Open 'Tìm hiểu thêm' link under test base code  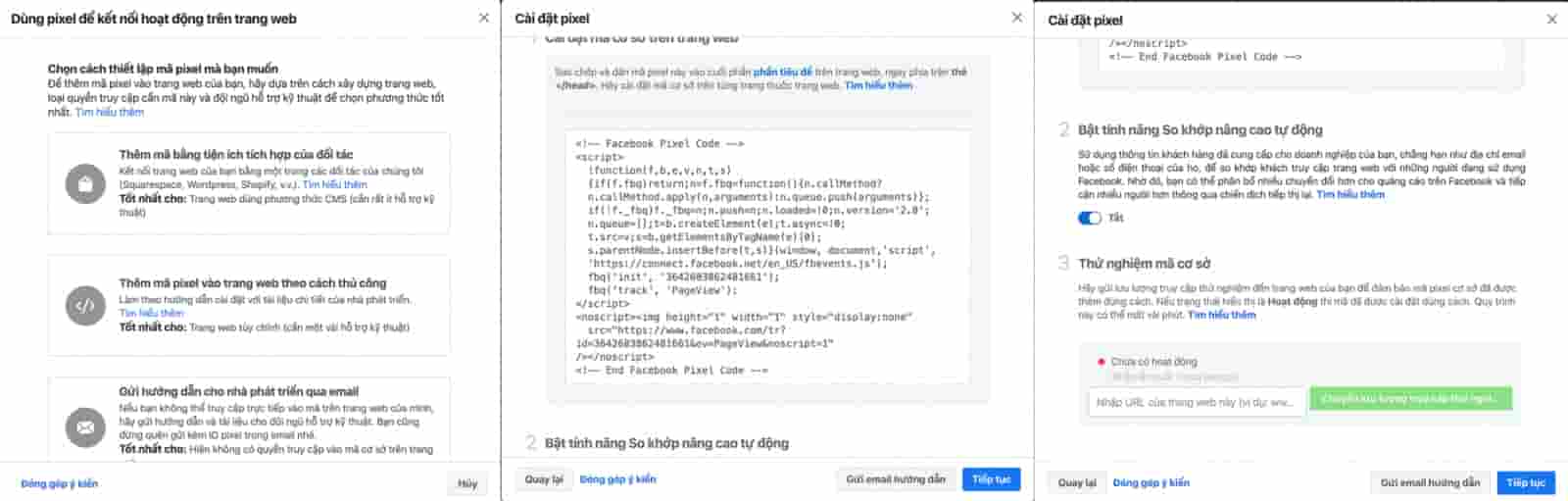click(1221, 315)
